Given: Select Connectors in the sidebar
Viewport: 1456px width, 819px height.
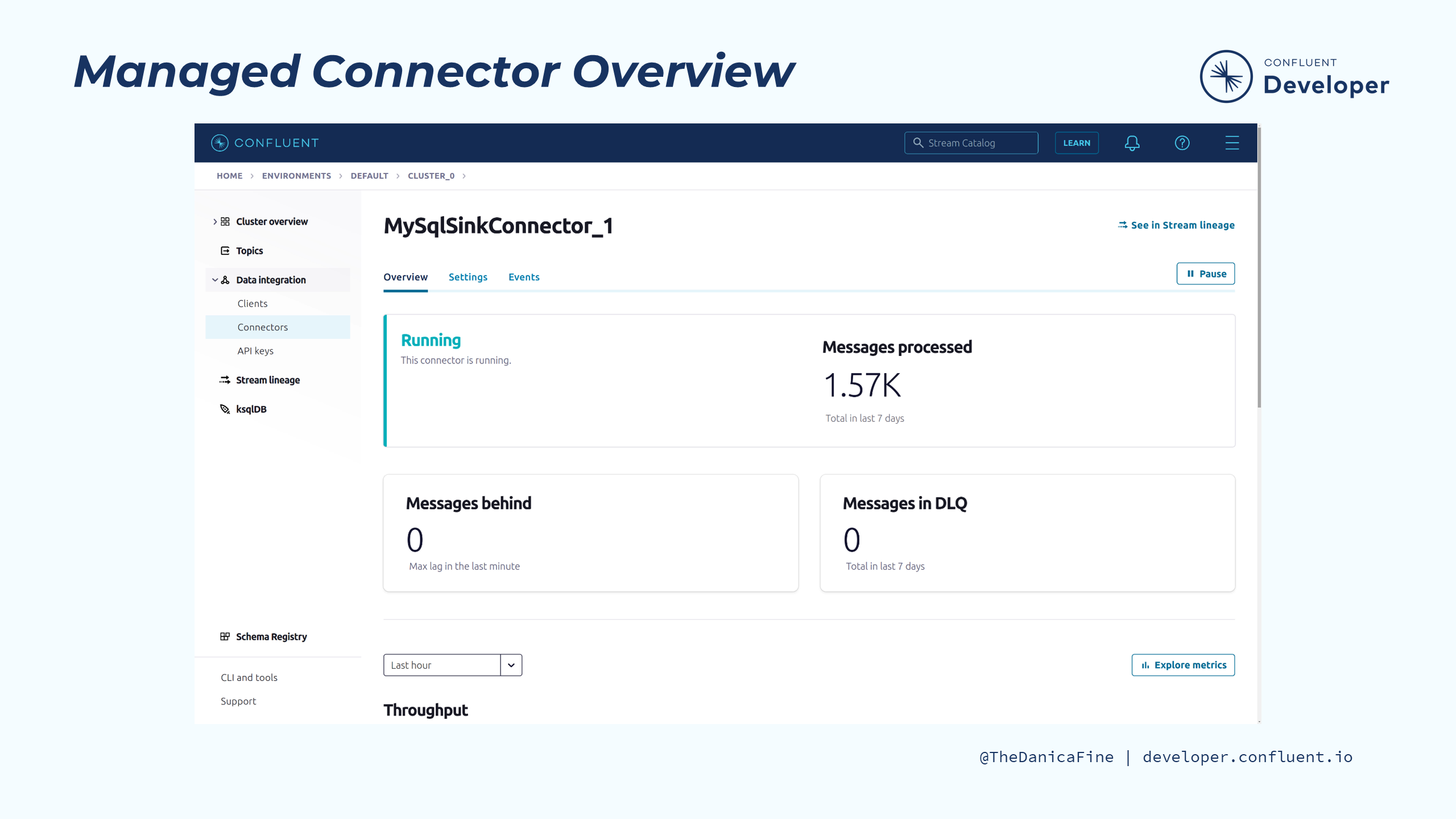Looking at the screenshot, I should [263, 327].
